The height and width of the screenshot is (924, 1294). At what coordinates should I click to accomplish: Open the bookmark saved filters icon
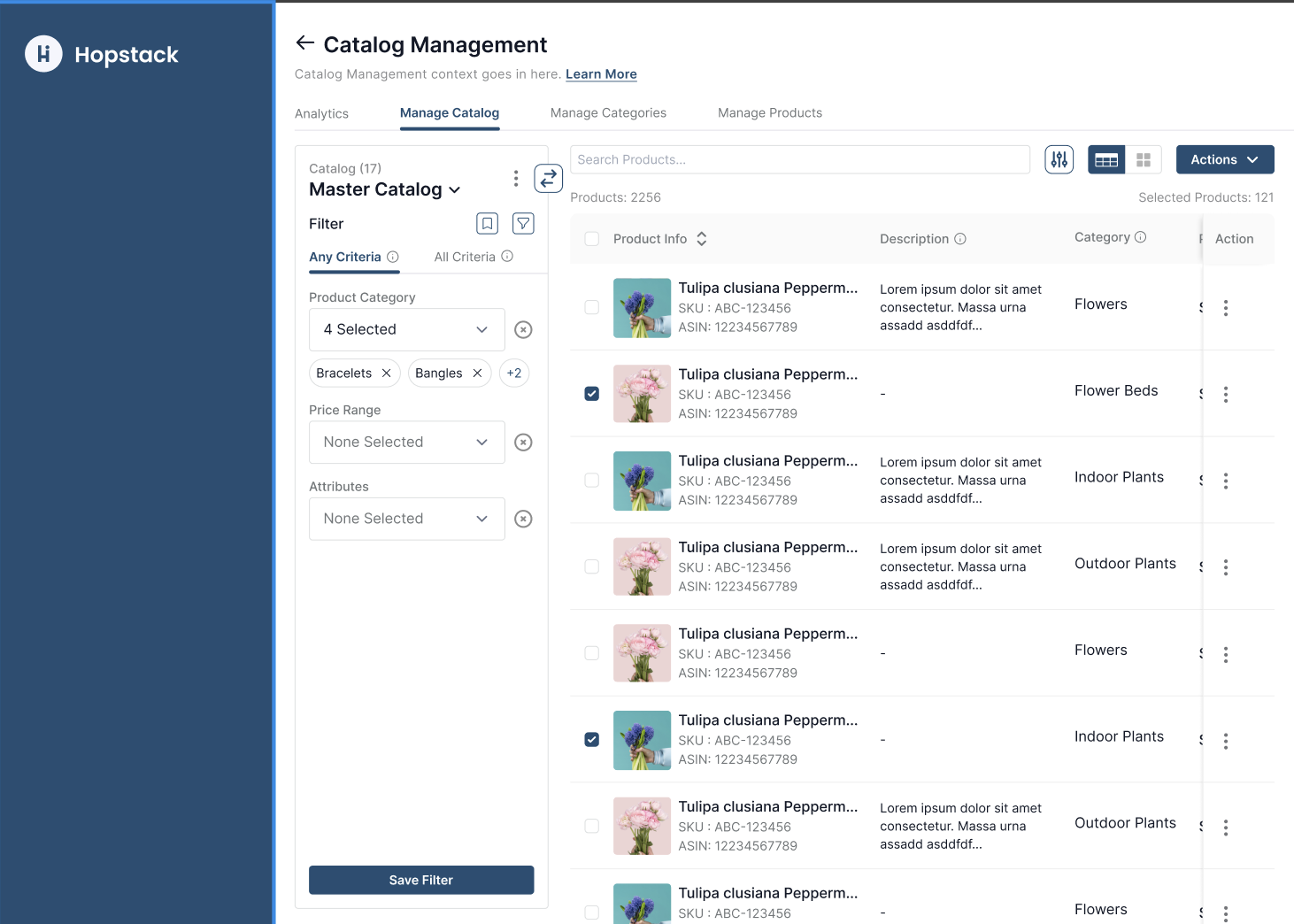tap(487, 224)
